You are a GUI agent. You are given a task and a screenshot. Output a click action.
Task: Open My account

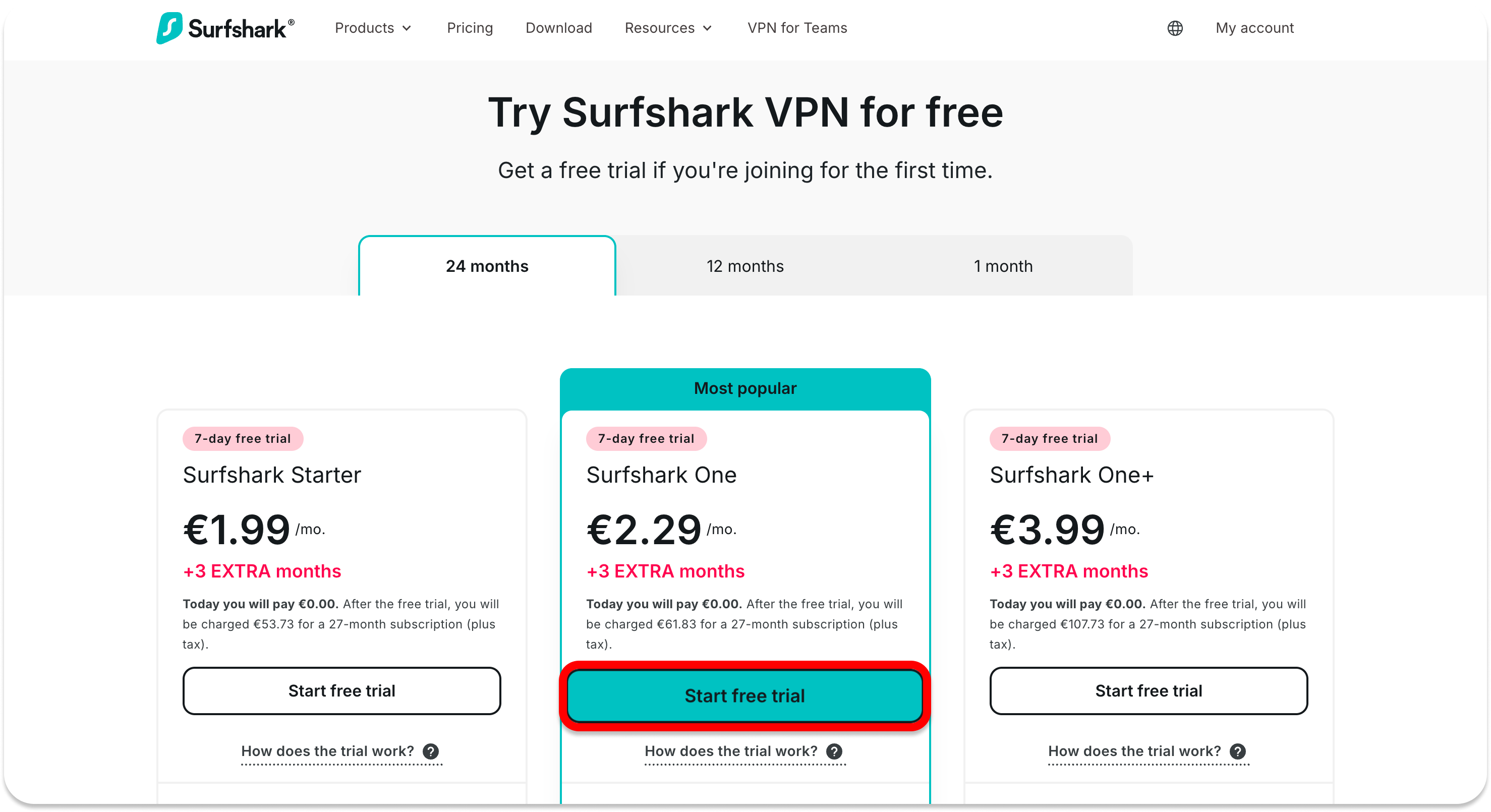coord(1254,28)
